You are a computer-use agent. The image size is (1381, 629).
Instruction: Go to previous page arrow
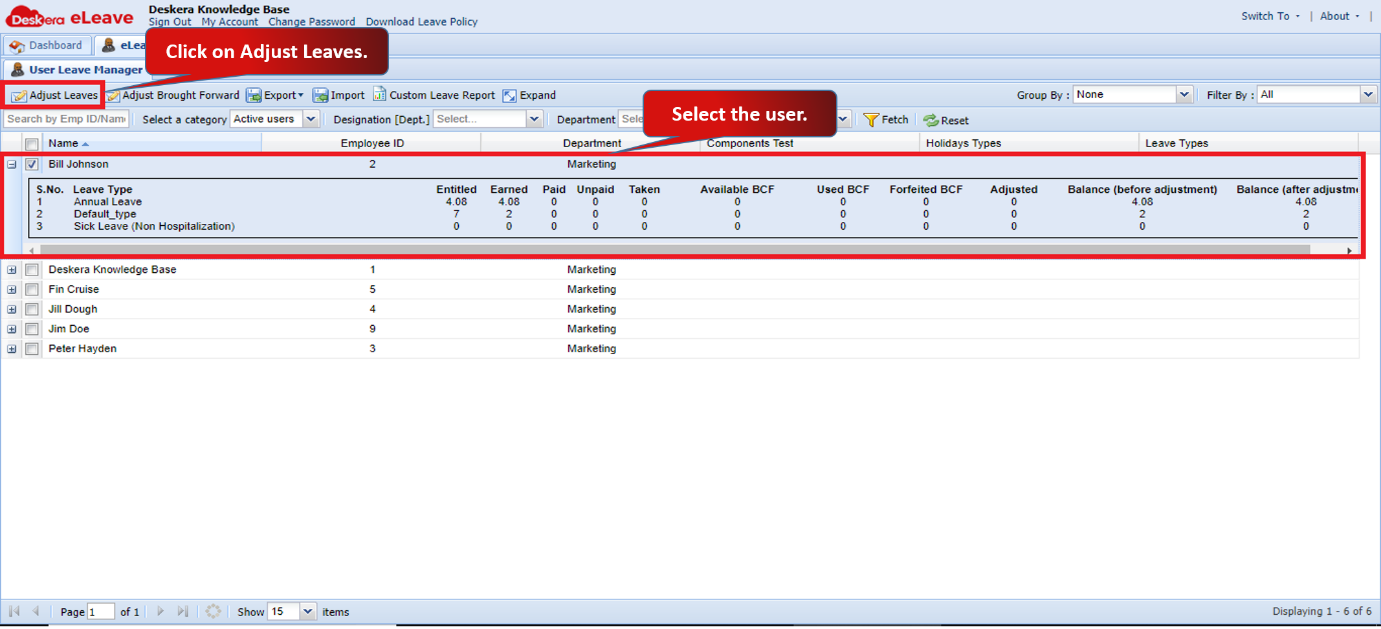pyautogui.click(x=36, y=611)
